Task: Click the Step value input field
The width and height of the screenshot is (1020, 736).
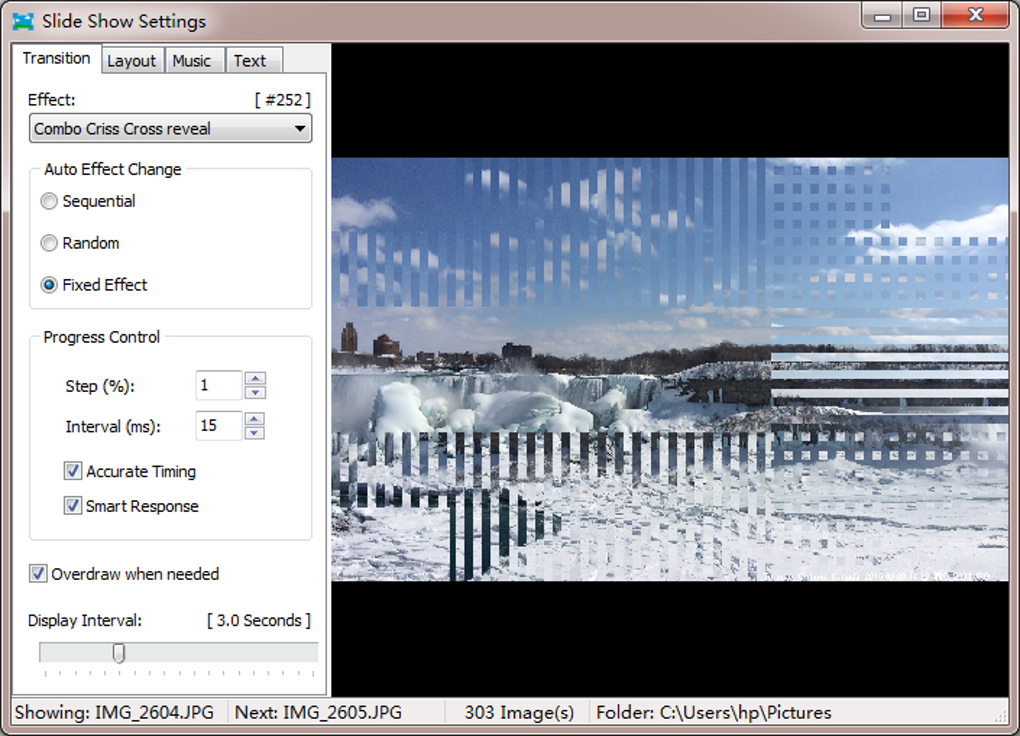Action: point(218,385)
